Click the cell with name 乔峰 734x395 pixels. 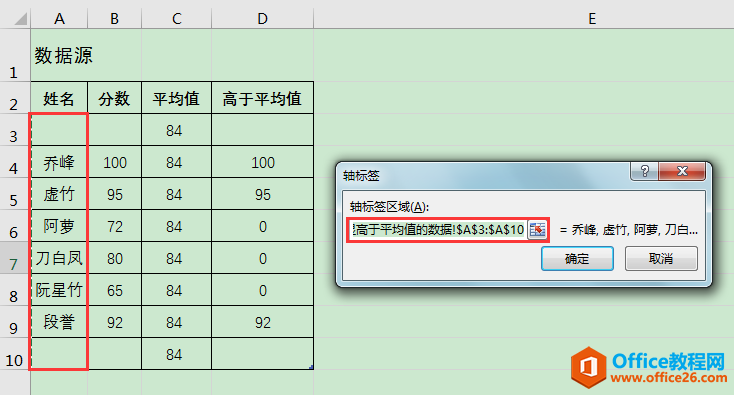(59, 162)
